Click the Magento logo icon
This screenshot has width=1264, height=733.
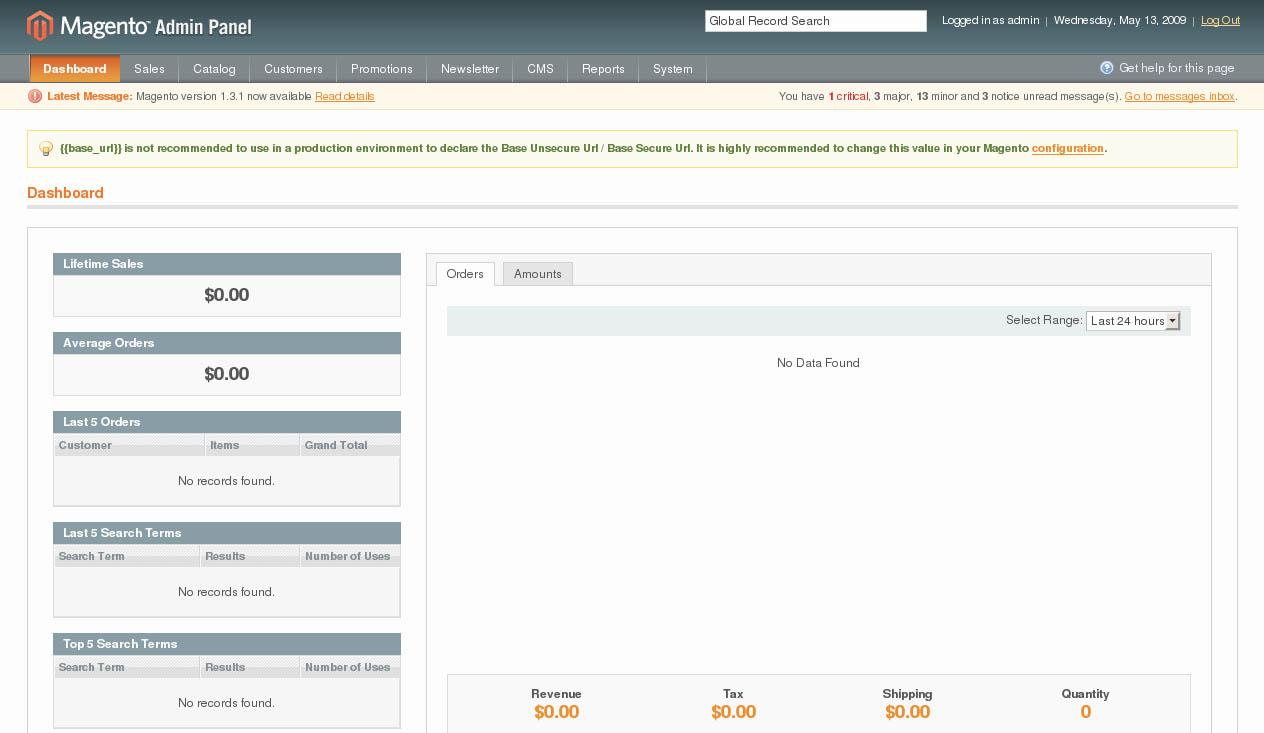coord(40,25)
